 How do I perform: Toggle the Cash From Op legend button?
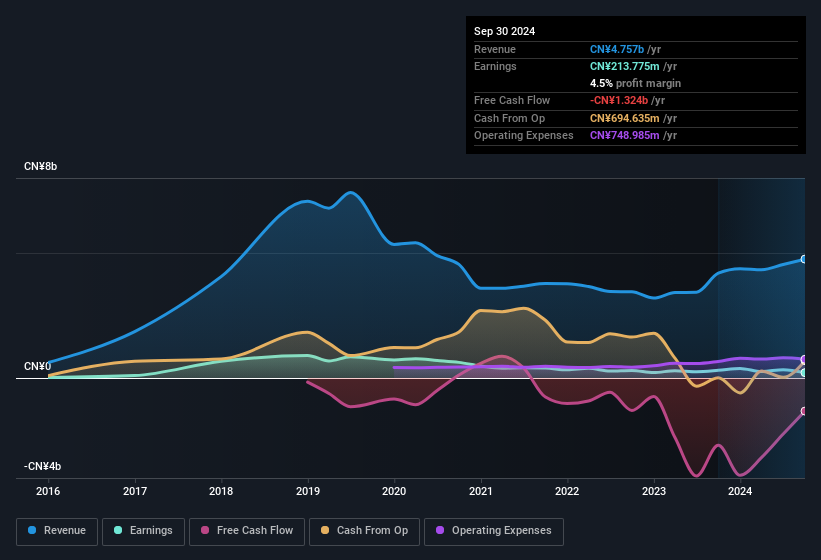pos(364,531)
